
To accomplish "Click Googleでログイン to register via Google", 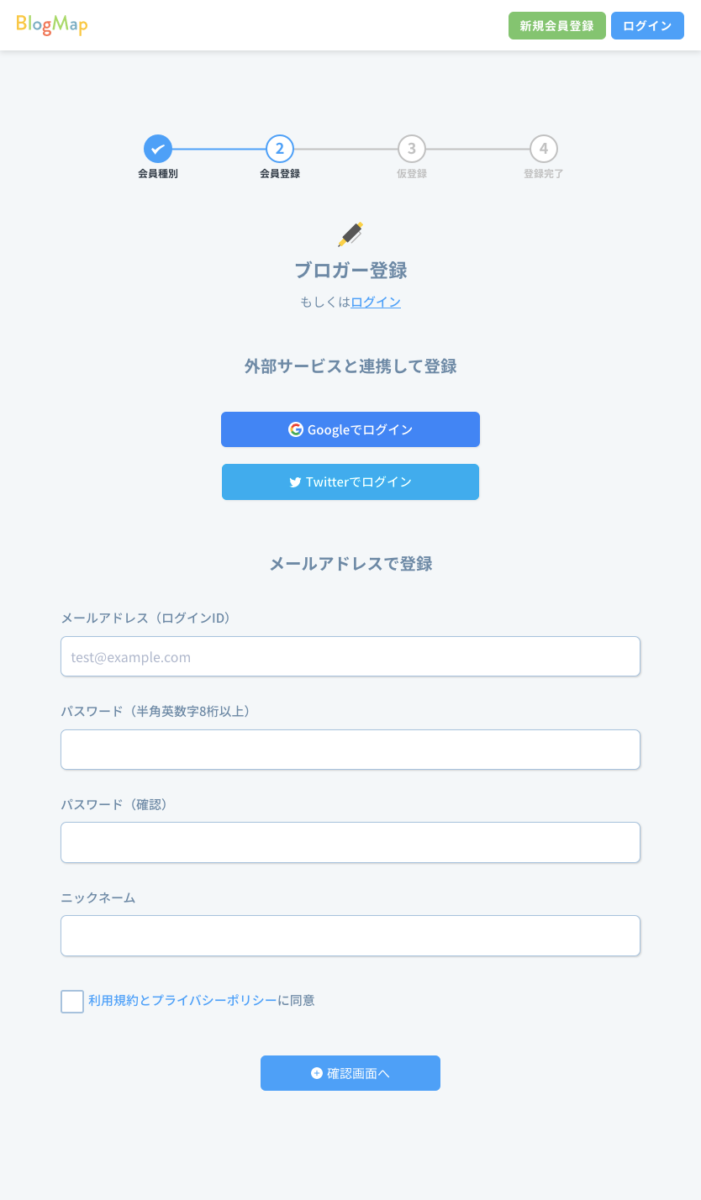I will coord(350,429).
